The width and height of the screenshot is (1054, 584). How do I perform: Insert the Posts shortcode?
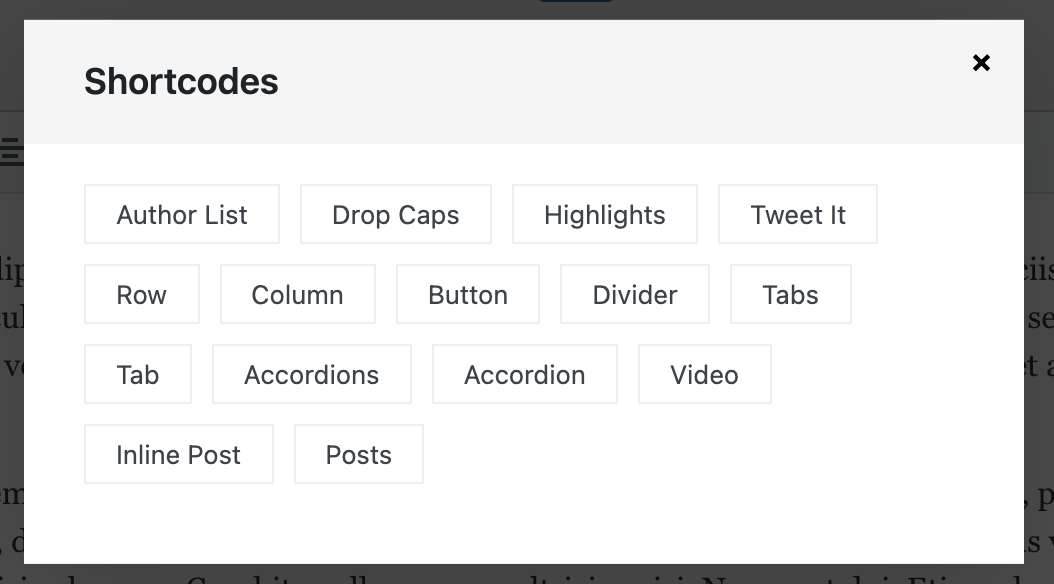point(358,454)
